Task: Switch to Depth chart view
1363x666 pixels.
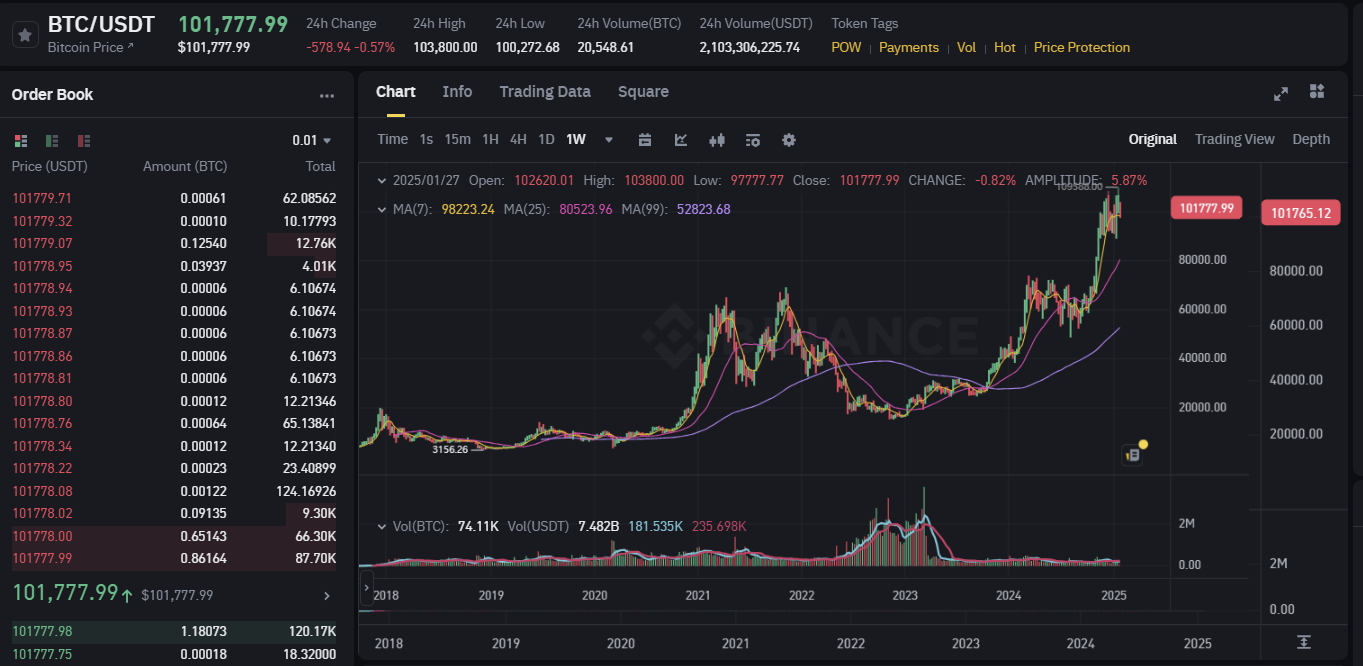Action: tap(1311, 139)
